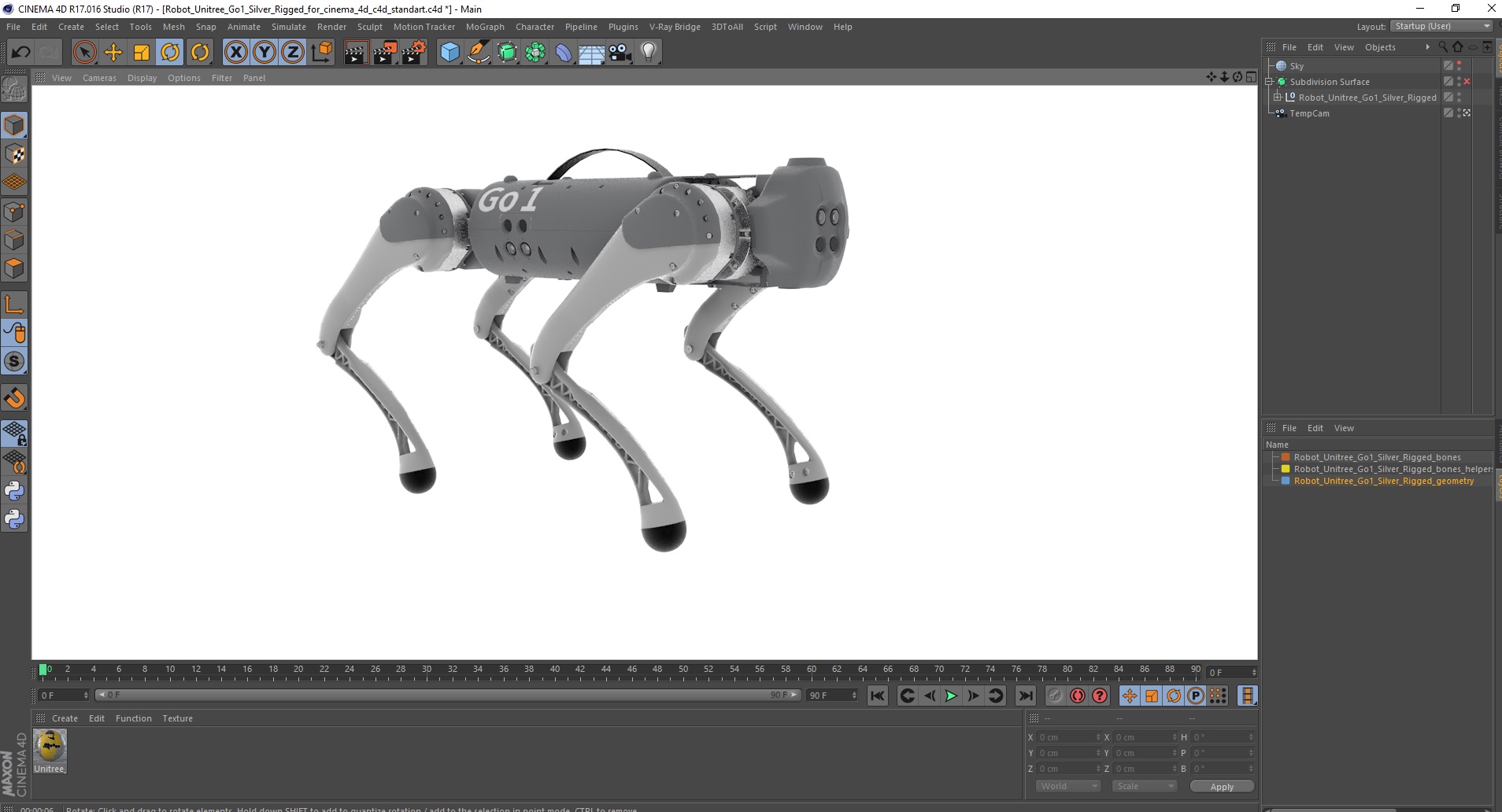Image resolution: width=1502 pixels, height=812 pixels.
Task: Select the Unitree material thumbnail
Action: [x=50, y=745]
